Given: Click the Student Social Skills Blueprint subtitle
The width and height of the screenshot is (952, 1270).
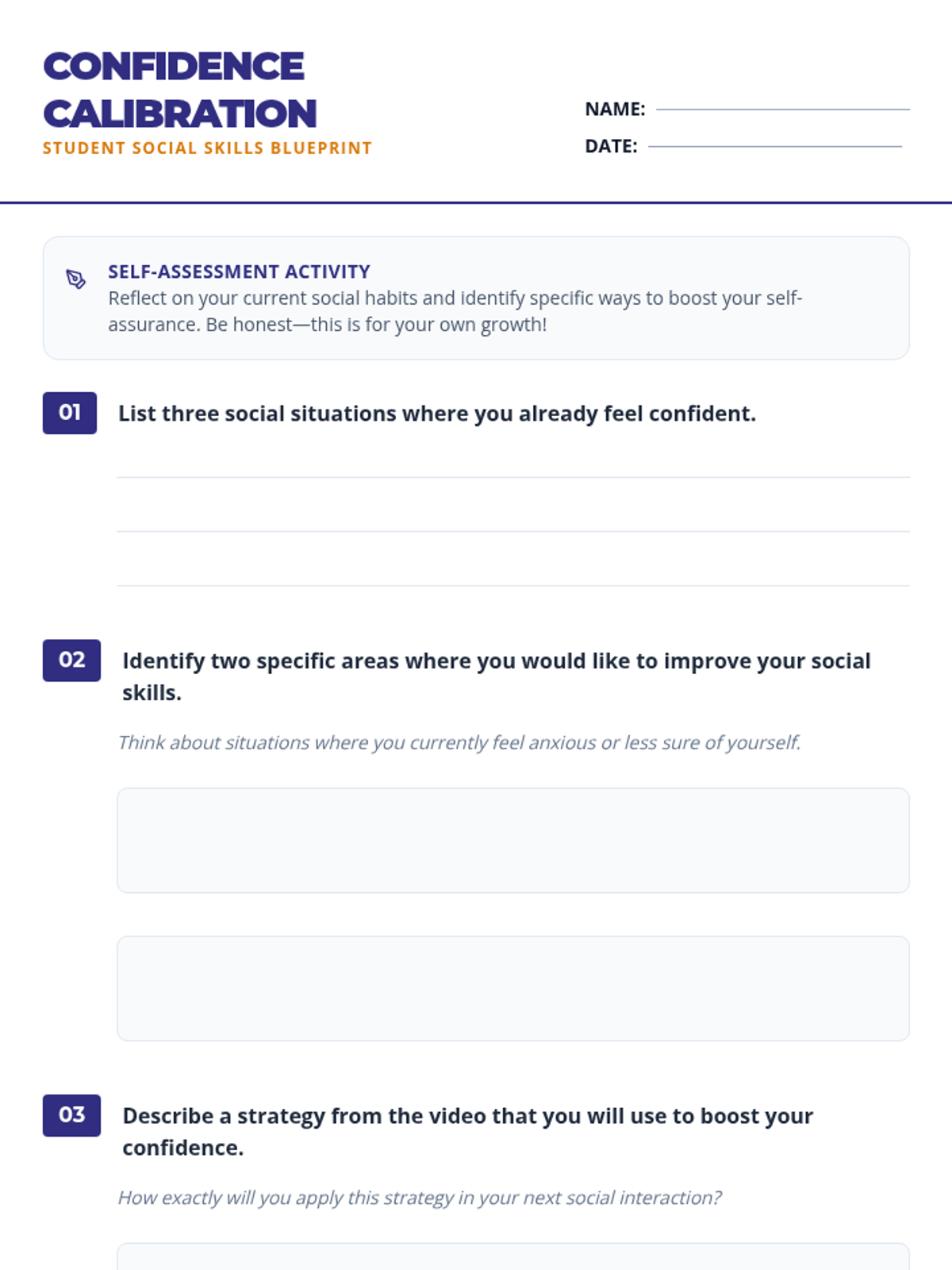Looking at the screenshot, I should (207, 148).
